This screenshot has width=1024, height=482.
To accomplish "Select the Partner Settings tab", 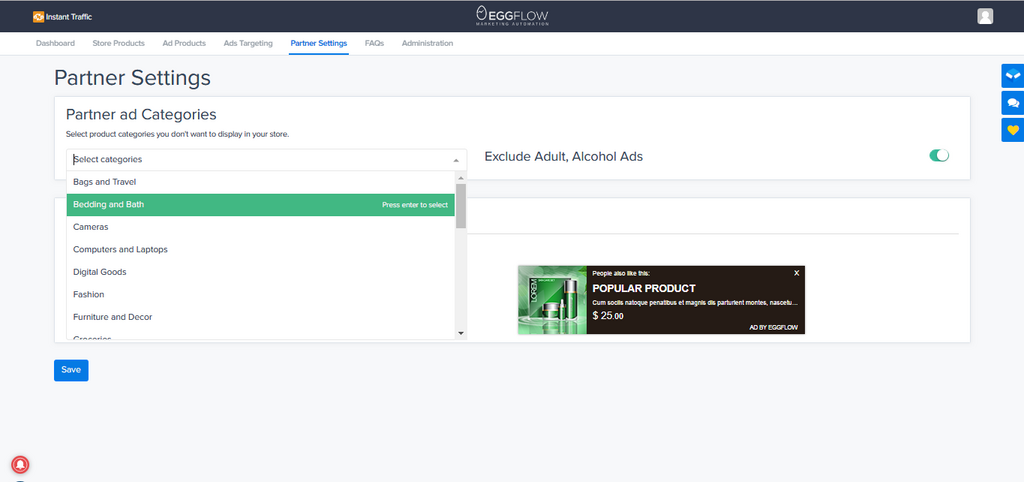I will click(x=319, y=43).
